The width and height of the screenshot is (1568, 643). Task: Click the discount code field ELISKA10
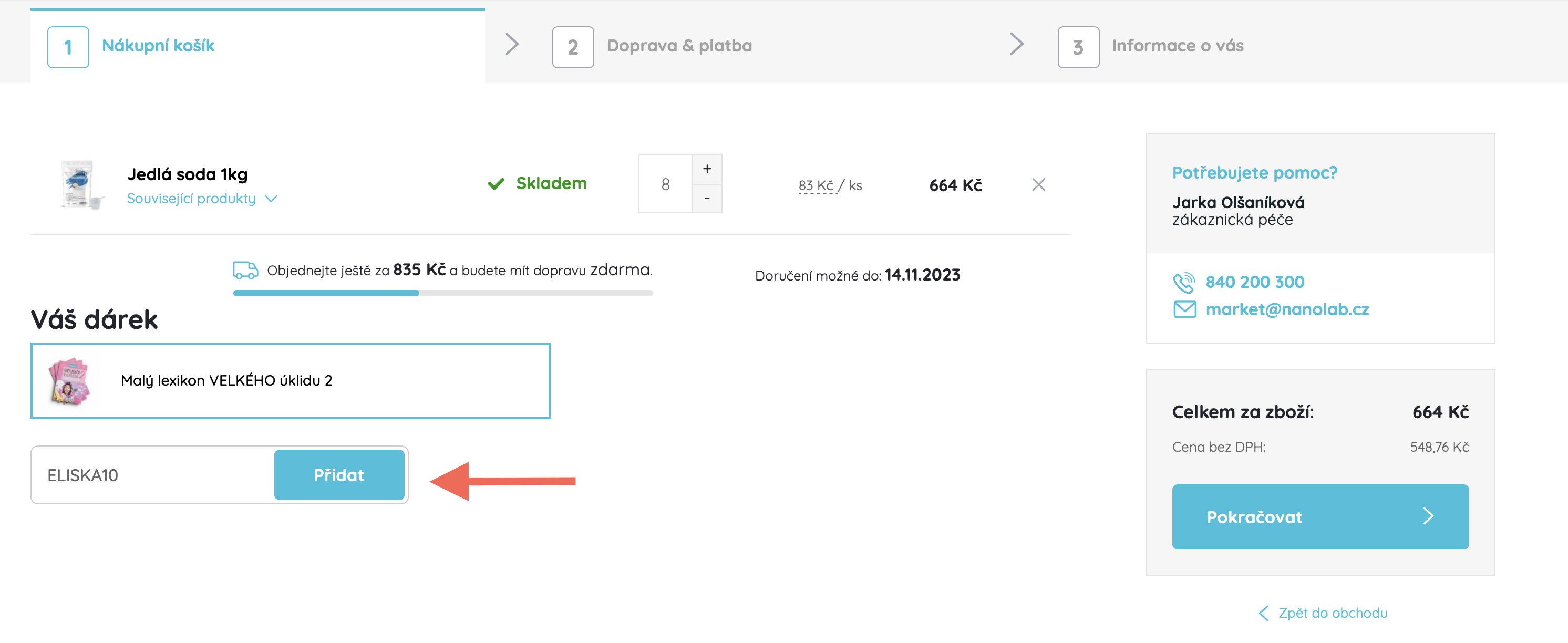click(153, 474)
